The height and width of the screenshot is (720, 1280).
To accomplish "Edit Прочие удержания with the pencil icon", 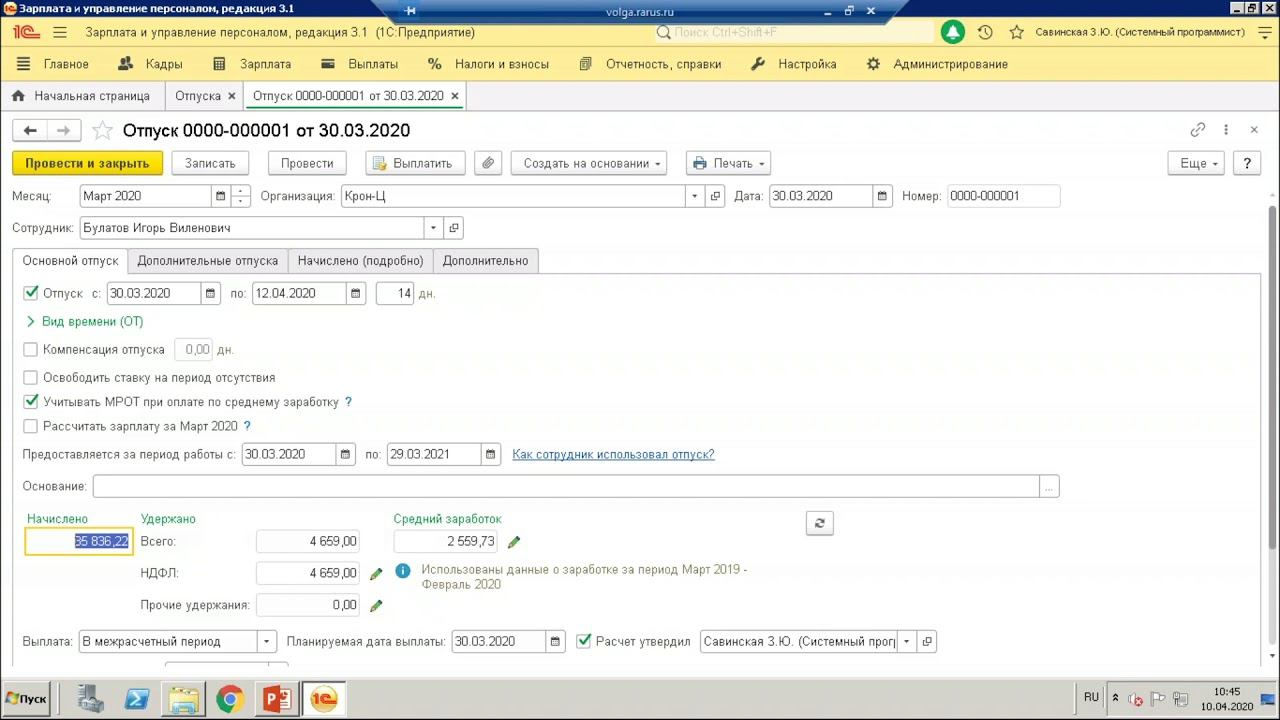I will pos(376,606).
